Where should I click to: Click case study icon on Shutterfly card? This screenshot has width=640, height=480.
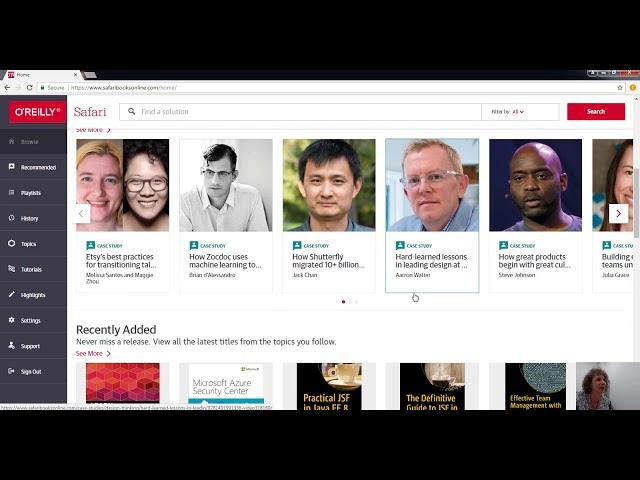click(297, 245)
